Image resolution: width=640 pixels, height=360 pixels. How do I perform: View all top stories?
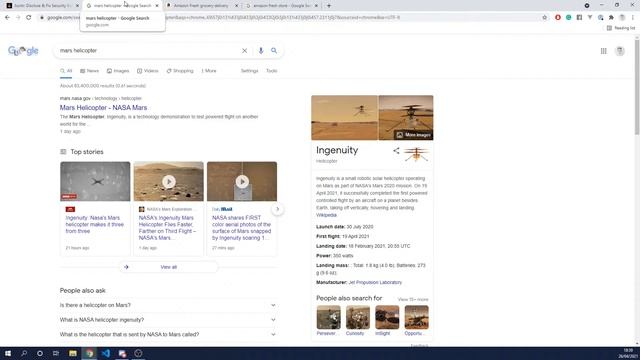coord(169,267)
